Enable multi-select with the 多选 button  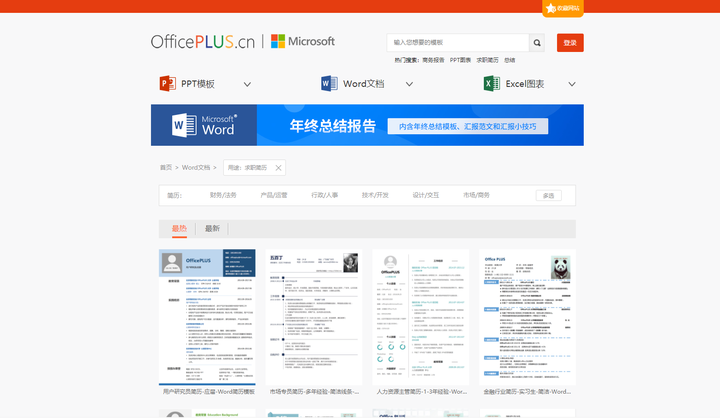click(548, 196)
